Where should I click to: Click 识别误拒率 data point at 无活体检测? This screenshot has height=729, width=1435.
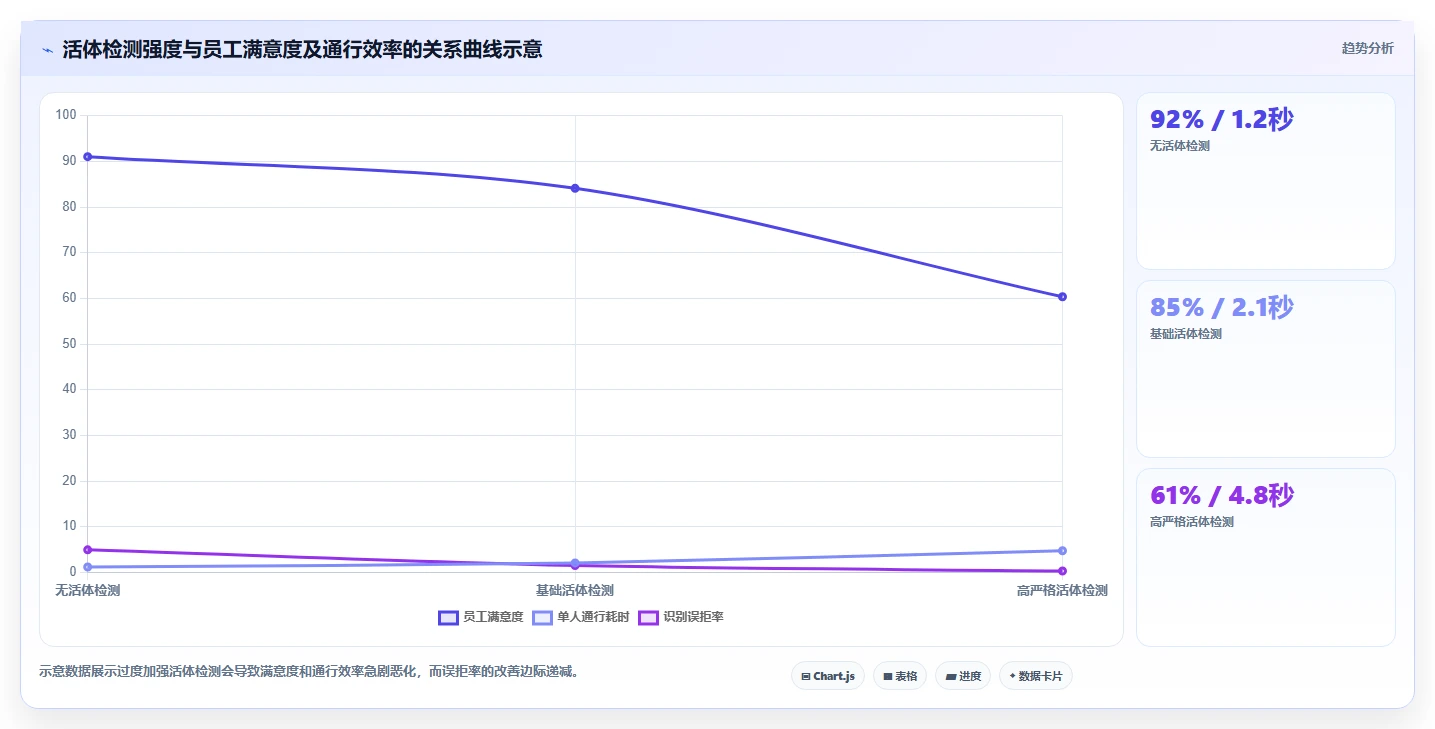tap(88, 550)
